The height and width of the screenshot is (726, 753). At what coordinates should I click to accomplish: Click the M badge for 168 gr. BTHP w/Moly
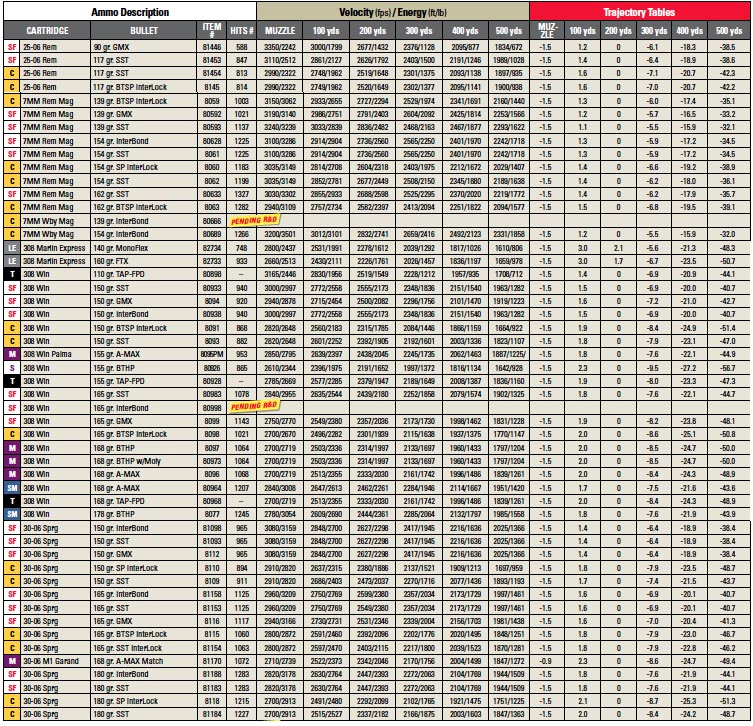click(12, 461)
